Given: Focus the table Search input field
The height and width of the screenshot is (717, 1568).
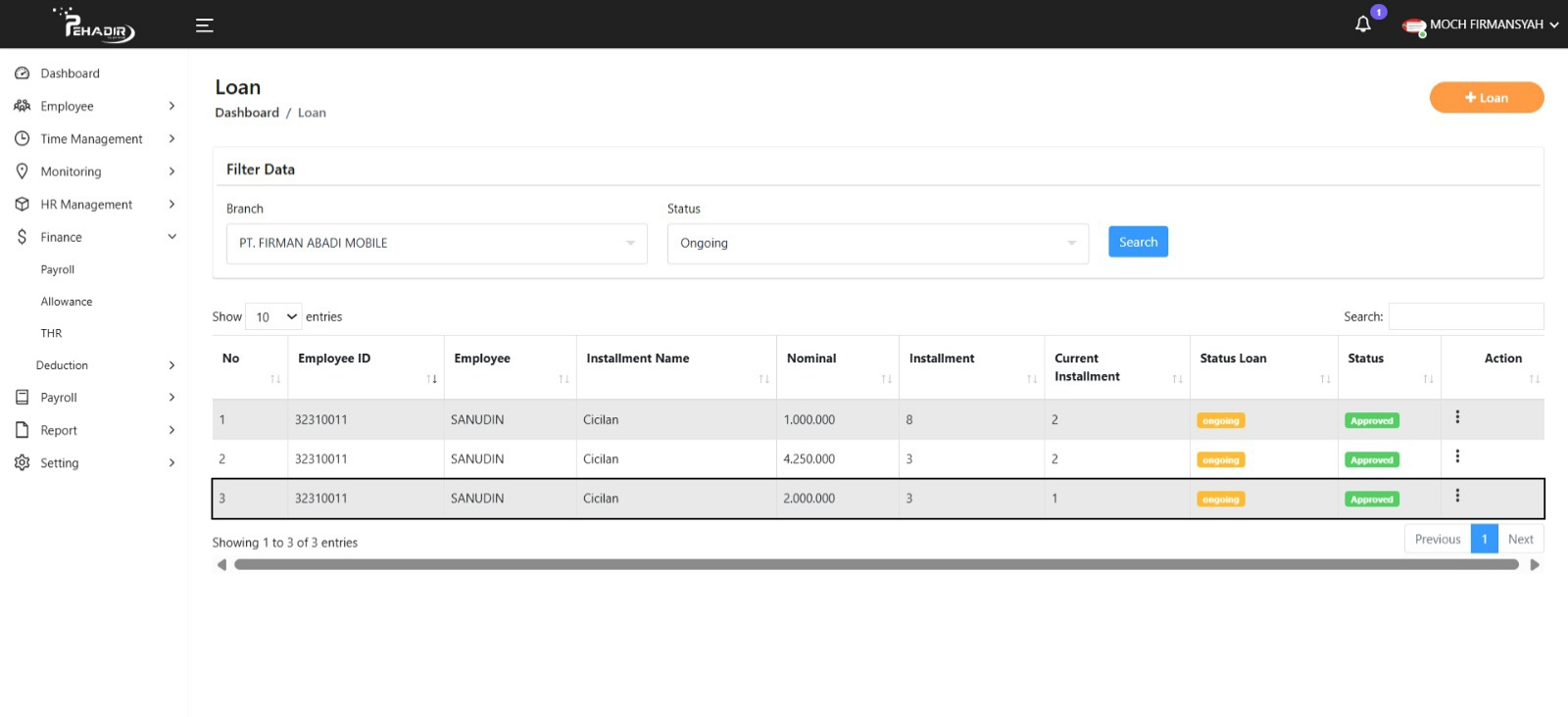Looking at the screenshot, I should 1465,316.
